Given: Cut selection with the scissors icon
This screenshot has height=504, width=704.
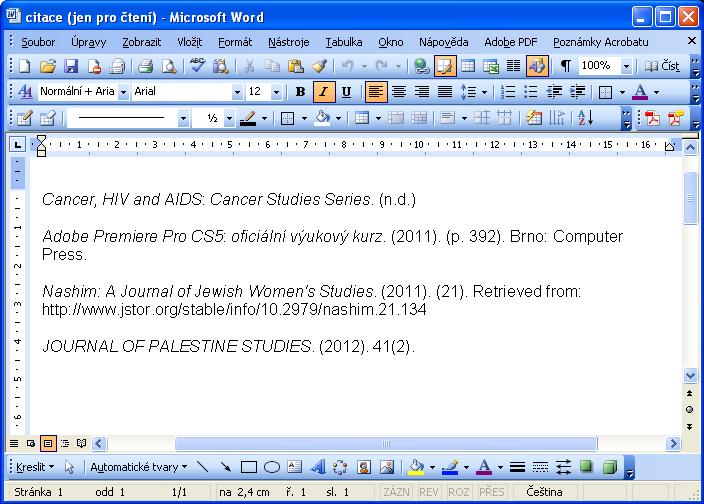Looking at the screenshot, I should pyautogui.click(x=249, y=66).
